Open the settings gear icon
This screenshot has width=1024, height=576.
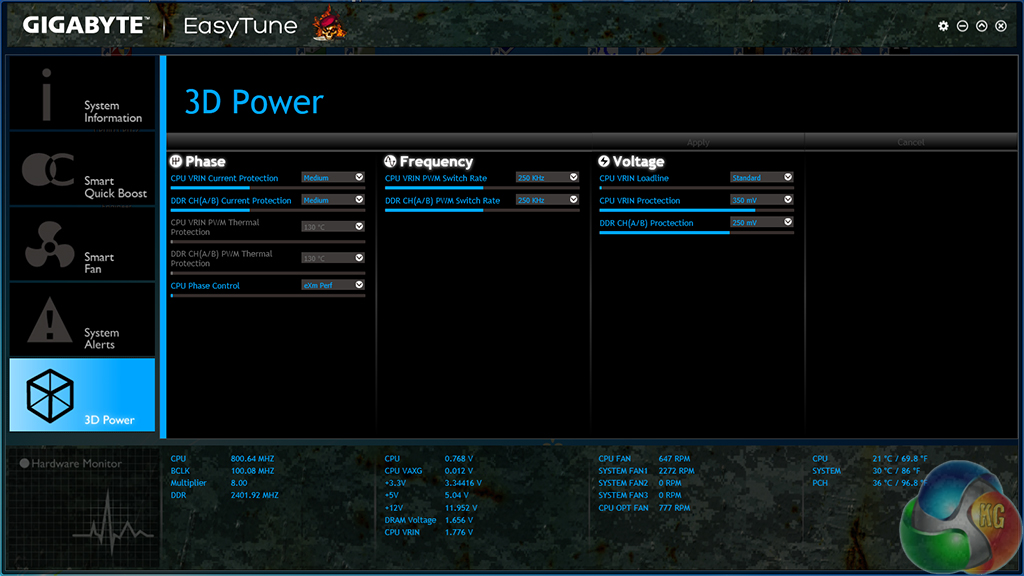pyautogui.click(x=943, y=26)
